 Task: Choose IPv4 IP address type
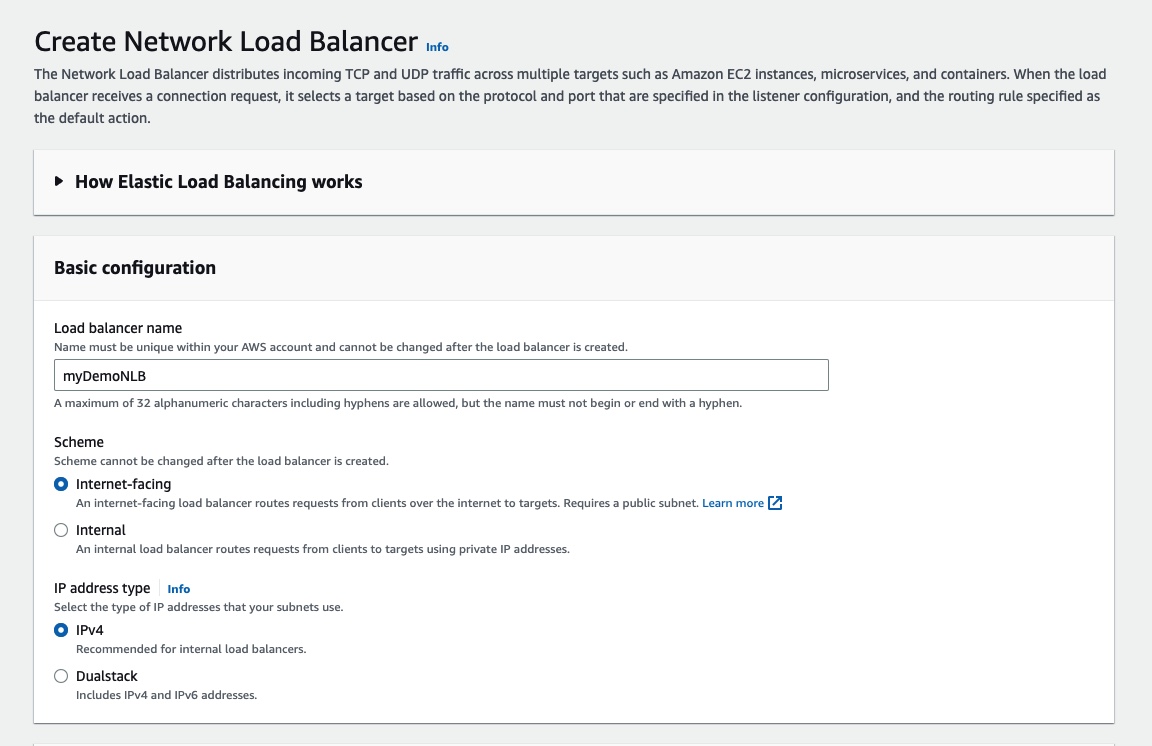[61, 630]
